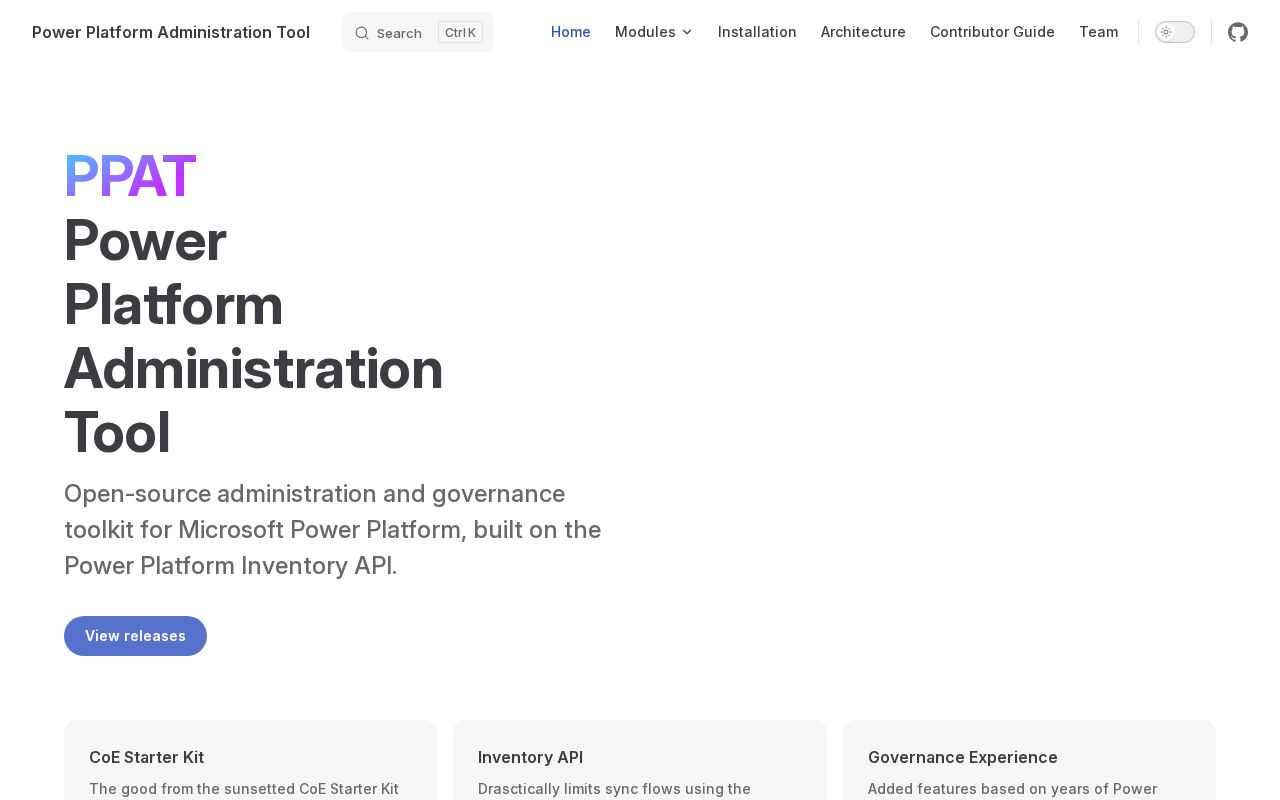Toggle the dark mode appearance switch
This screenshot has height=800, width=1280.
[1175, 32]
